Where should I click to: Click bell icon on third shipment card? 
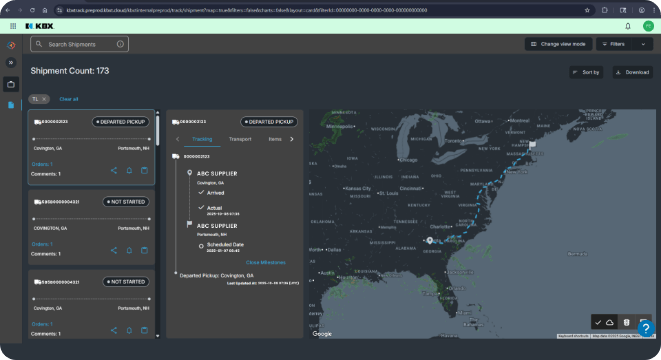tap(129, 330)
